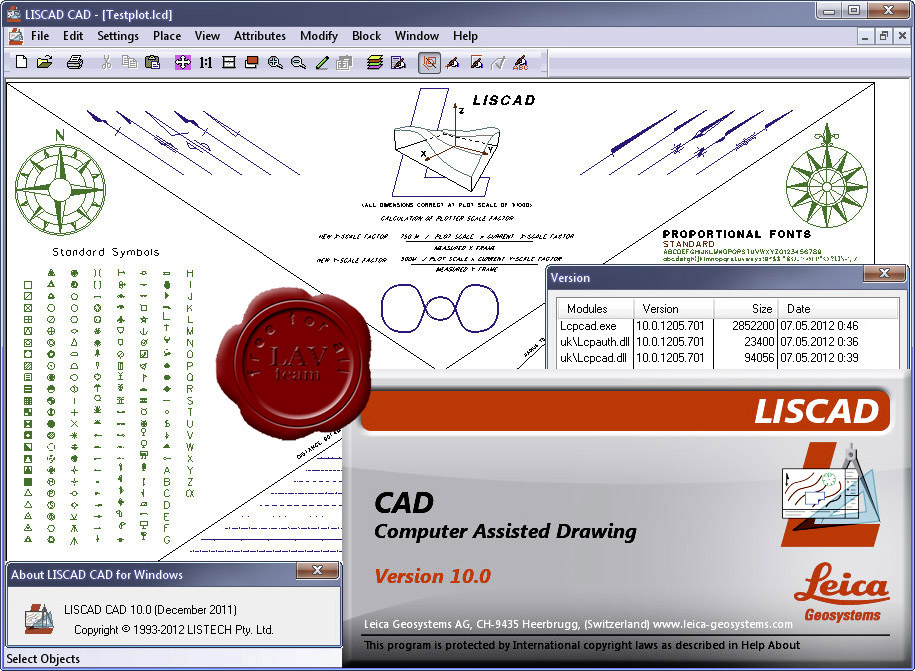Click date 07.05.2012 0:36

pyautogui.click(x=819, y=341)
